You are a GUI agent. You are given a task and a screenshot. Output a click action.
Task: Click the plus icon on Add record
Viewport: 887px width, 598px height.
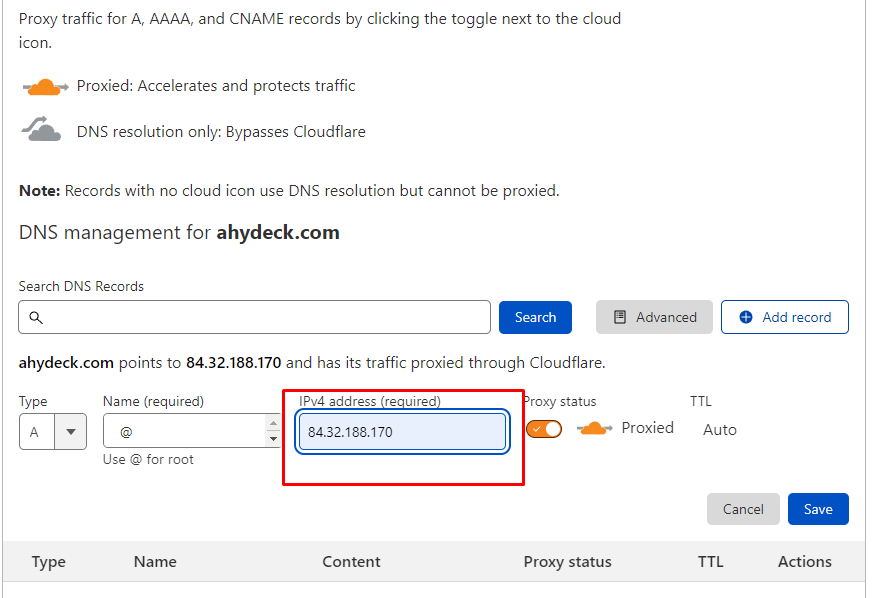tap(746, 317)
